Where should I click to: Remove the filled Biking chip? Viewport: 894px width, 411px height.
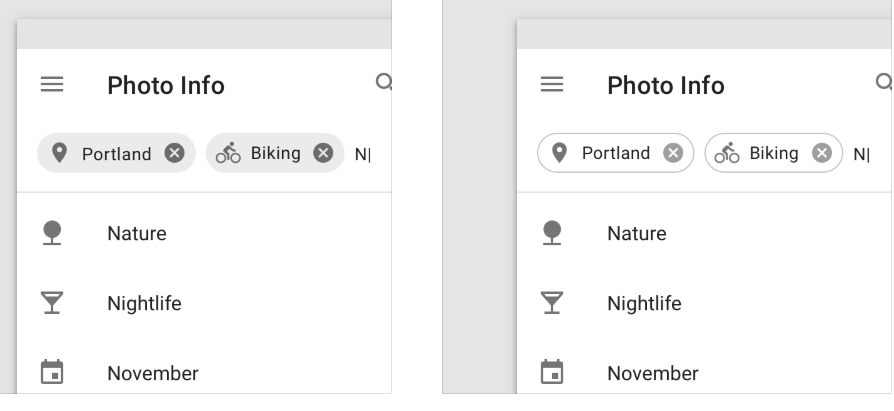pyautogui.click(x=323, y=153)
